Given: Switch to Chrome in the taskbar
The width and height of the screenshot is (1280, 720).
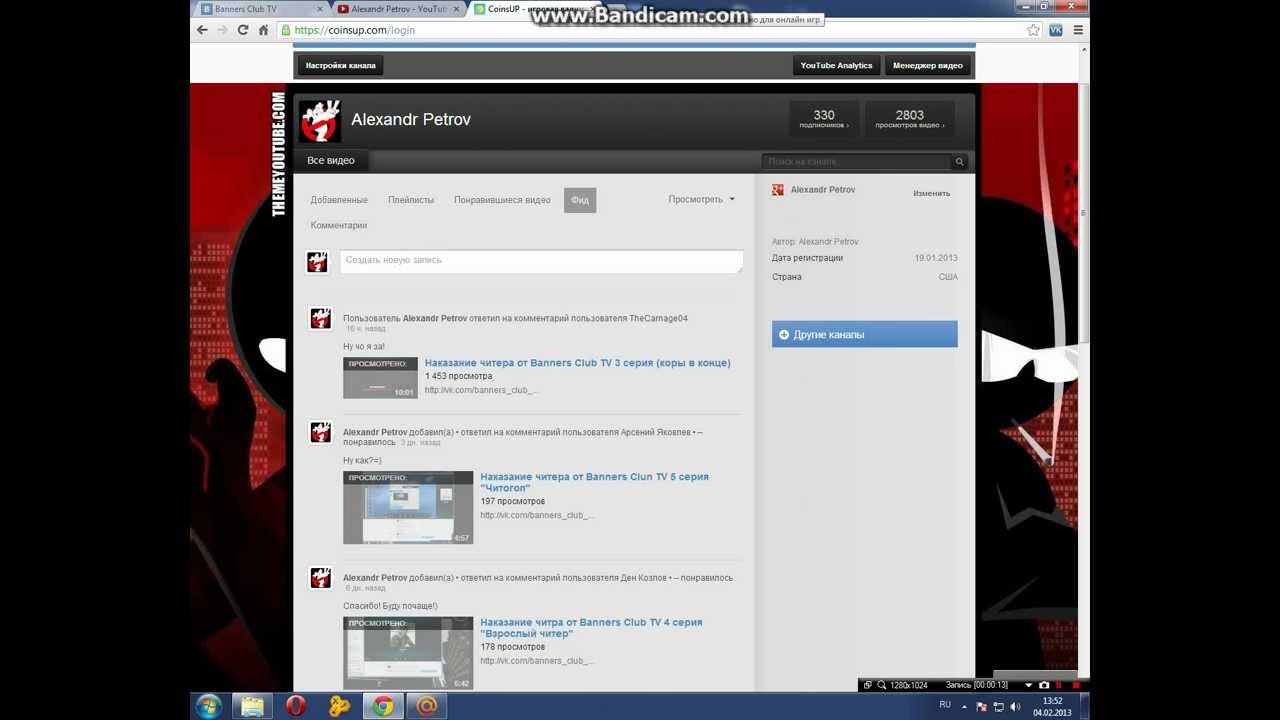Looking at the screenshot, I should (x=383, y=706).
